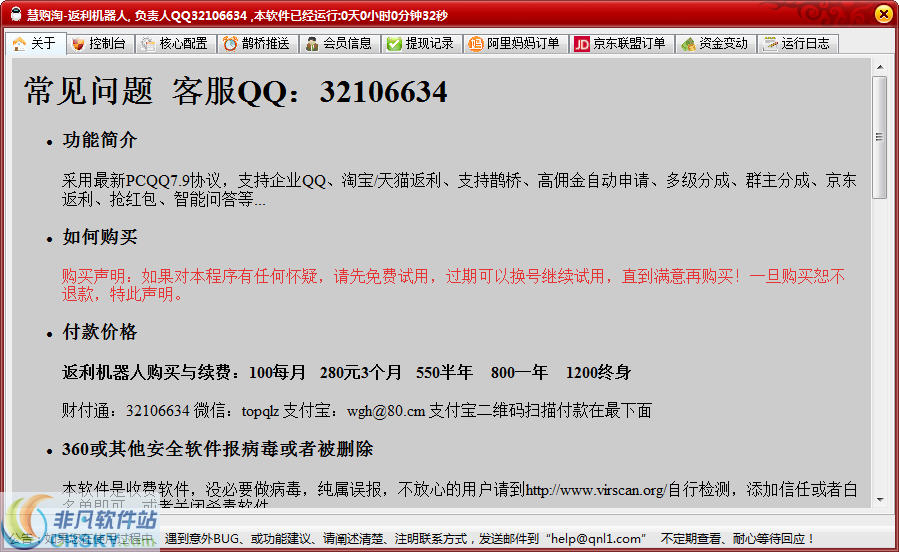Click the notepad icon on 运行日志 tab
This screenshot has height=552, width=899.
click(x=770, y=44)
